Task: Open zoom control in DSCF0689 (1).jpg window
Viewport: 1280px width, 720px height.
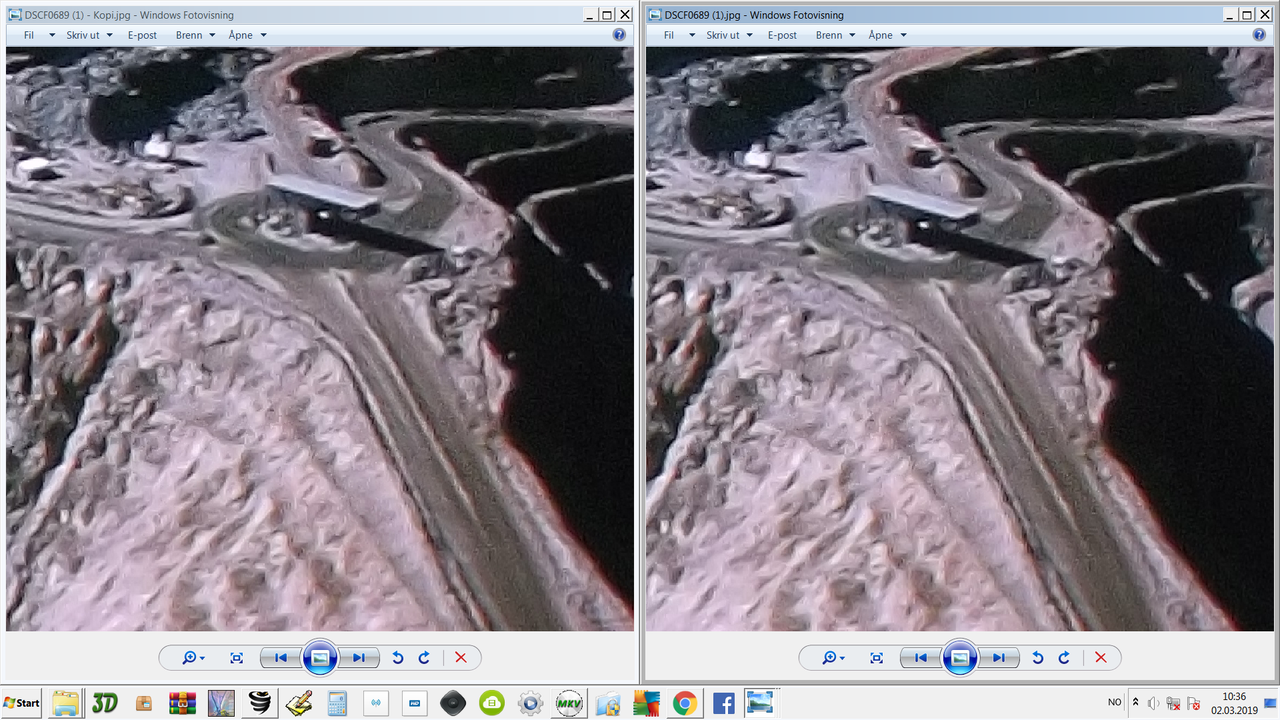Action: click(833, 657)
